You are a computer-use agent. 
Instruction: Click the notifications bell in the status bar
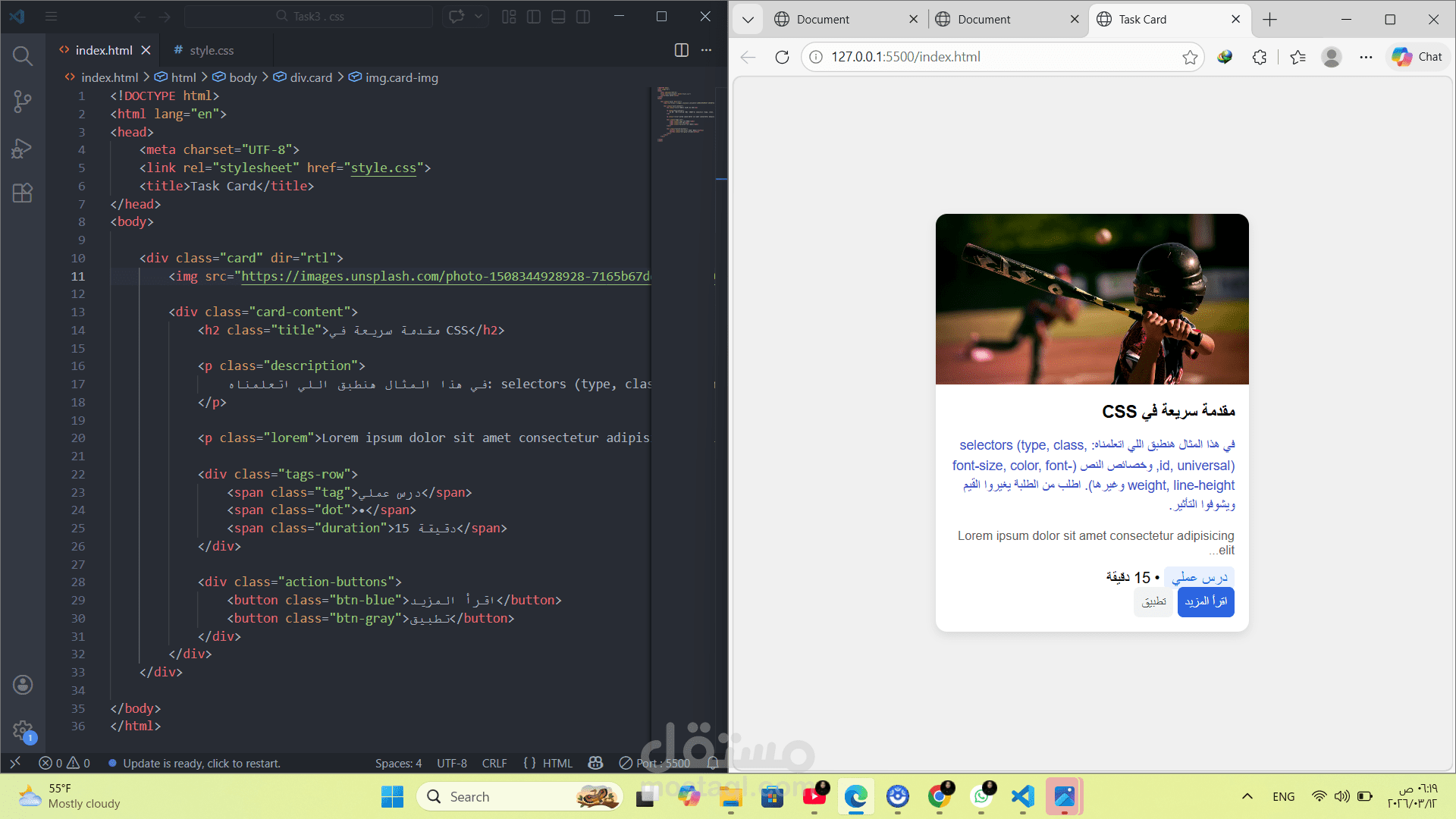tap(713, 763)
